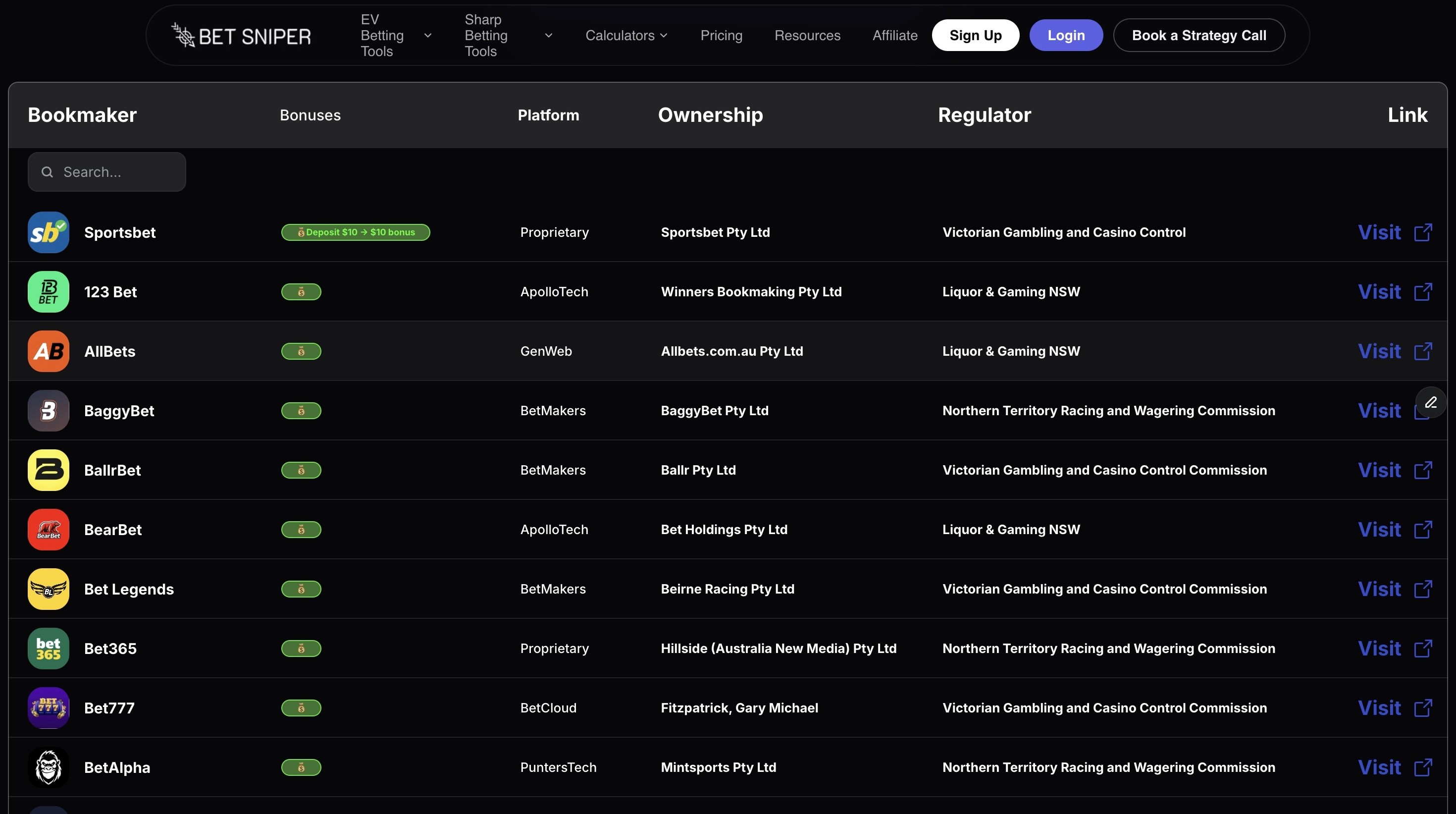Visit the BetAlpha website link

pyautogui.click(x=1379, y=767)
